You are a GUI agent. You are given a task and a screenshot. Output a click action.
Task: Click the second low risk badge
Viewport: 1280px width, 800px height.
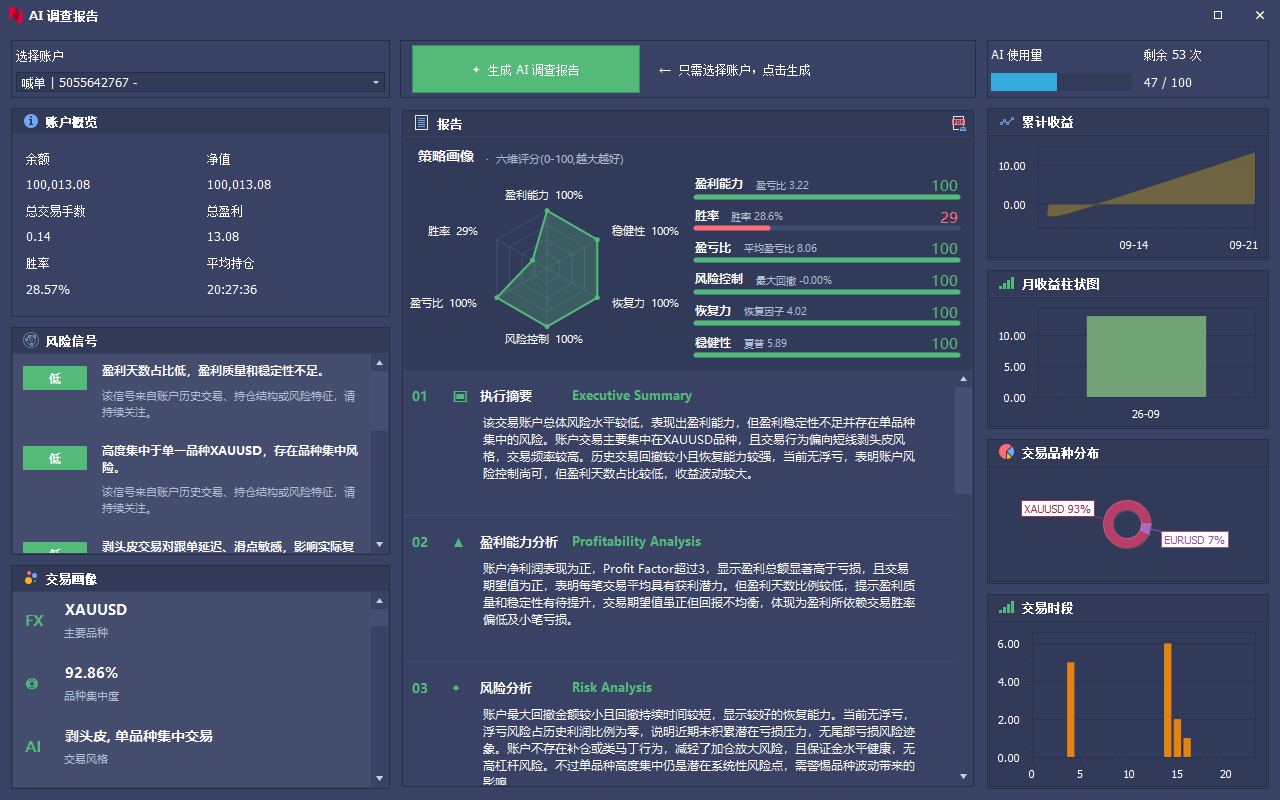point(55,458)
